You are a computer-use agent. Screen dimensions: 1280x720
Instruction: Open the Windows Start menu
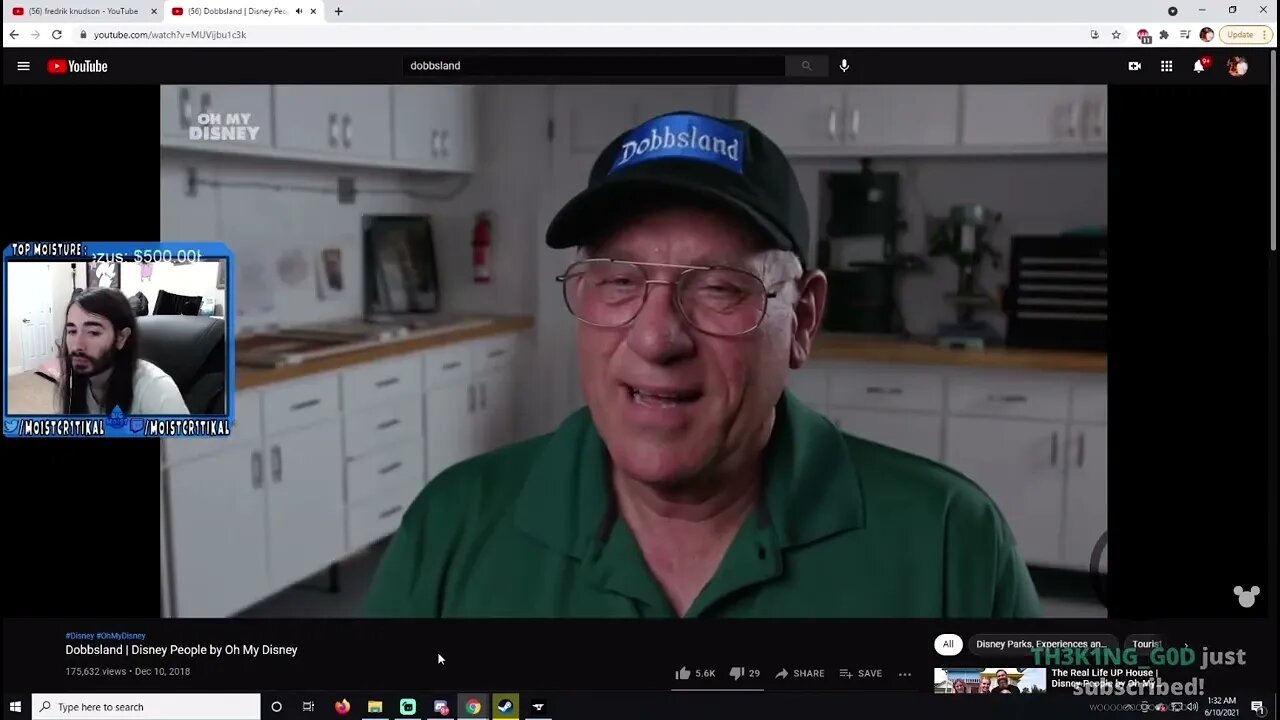pyautogui.click(x=15, y=707)
